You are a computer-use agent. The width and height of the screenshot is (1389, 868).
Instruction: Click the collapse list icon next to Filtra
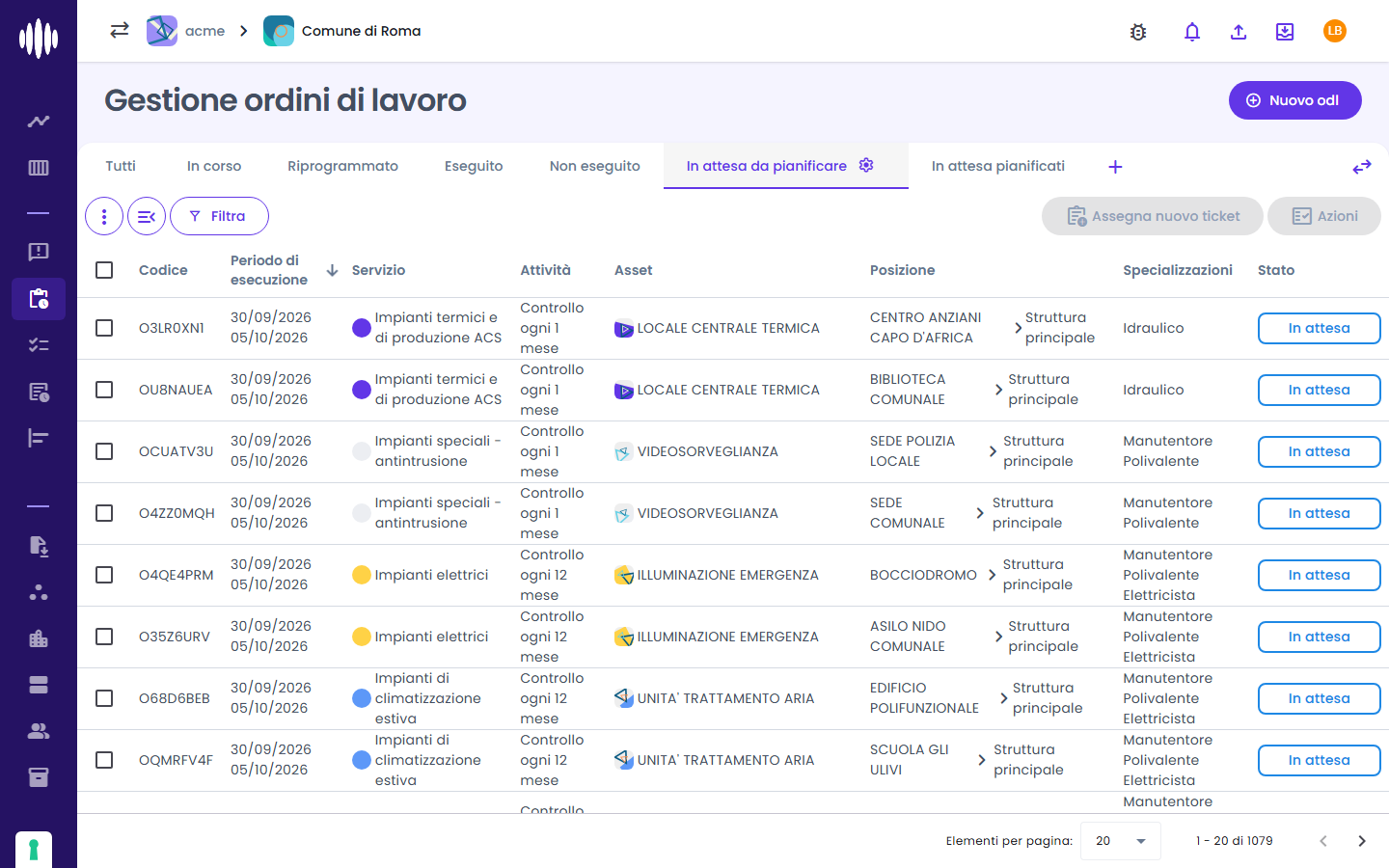[x=147, y=216]
